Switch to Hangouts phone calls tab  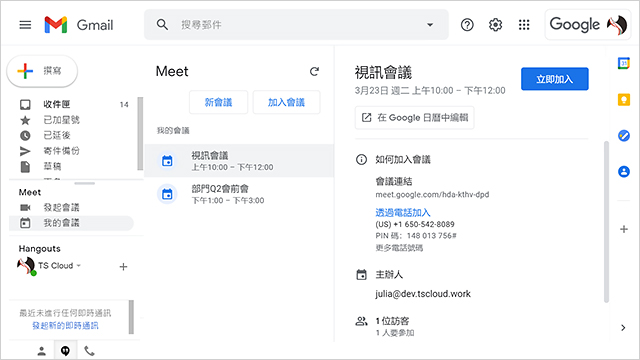[89, 351]
